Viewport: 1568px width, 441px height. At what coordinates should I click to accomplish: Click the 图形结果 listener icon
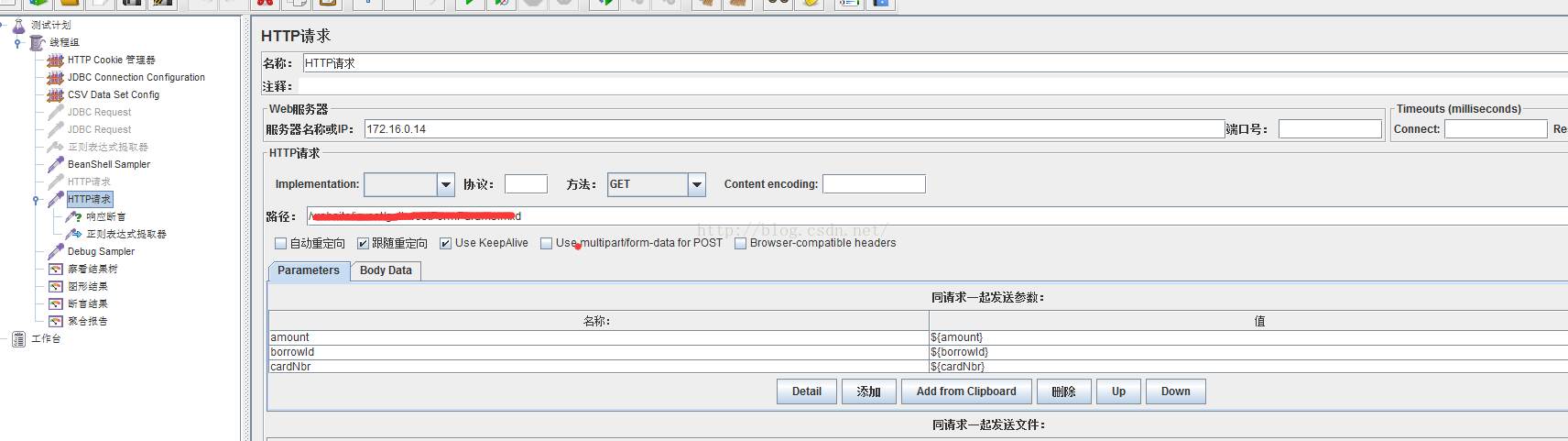click(x=56, y=286)
